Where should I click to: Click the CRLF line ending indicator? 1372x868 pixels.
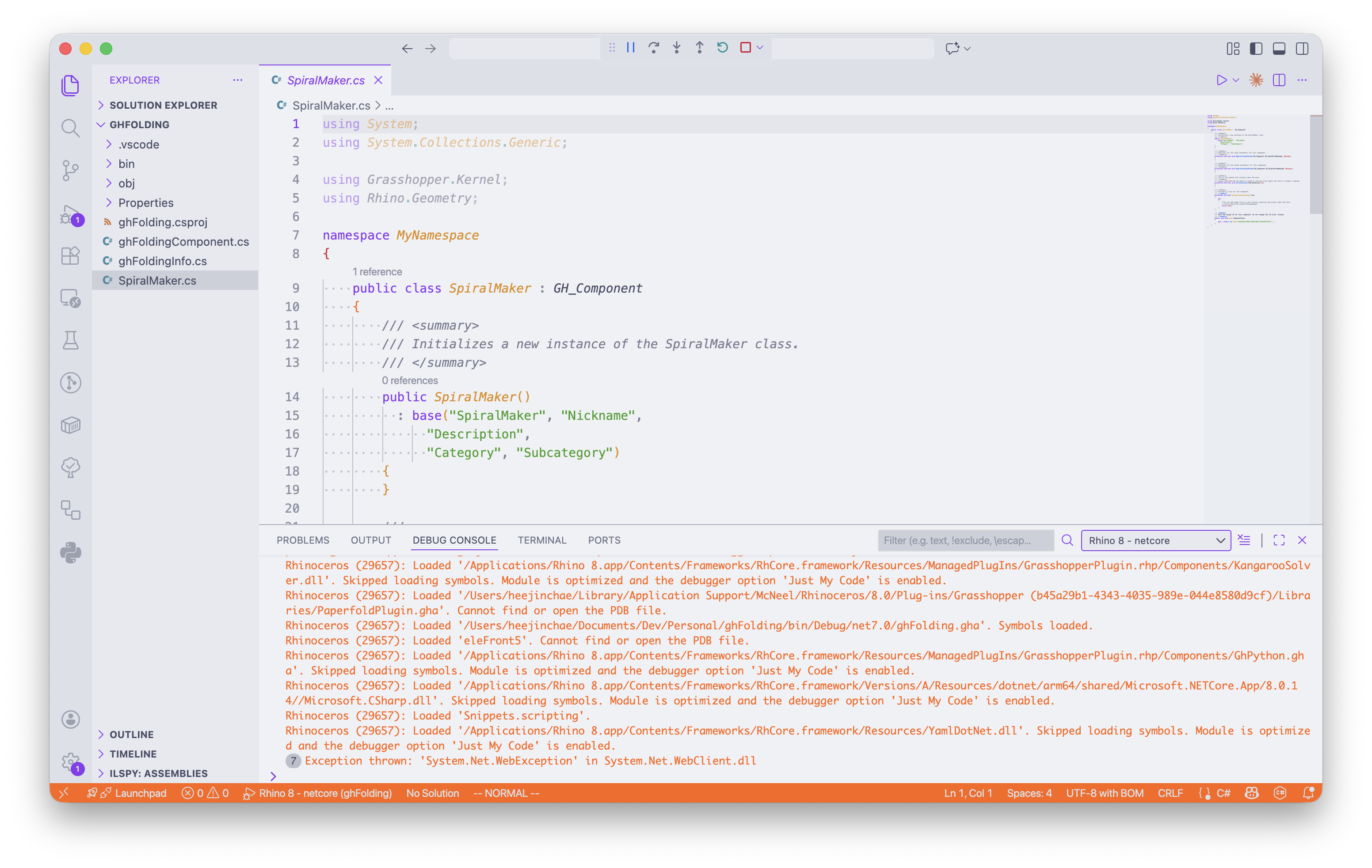(x=1170, y=793)
